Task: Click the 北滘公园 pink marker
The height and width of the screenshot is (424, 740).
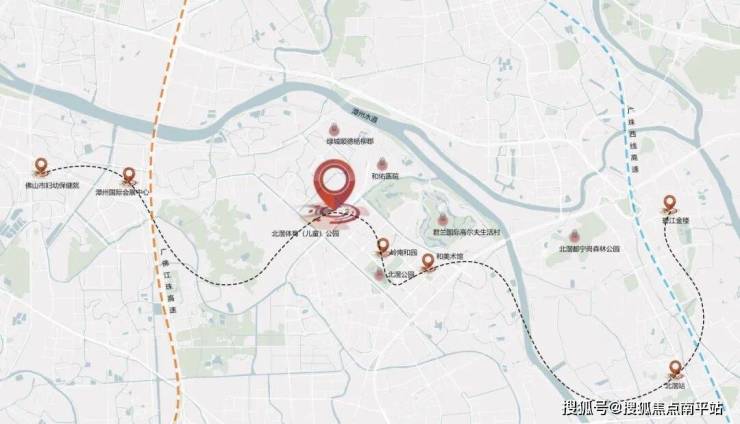Action: click(x=379, y=274)
